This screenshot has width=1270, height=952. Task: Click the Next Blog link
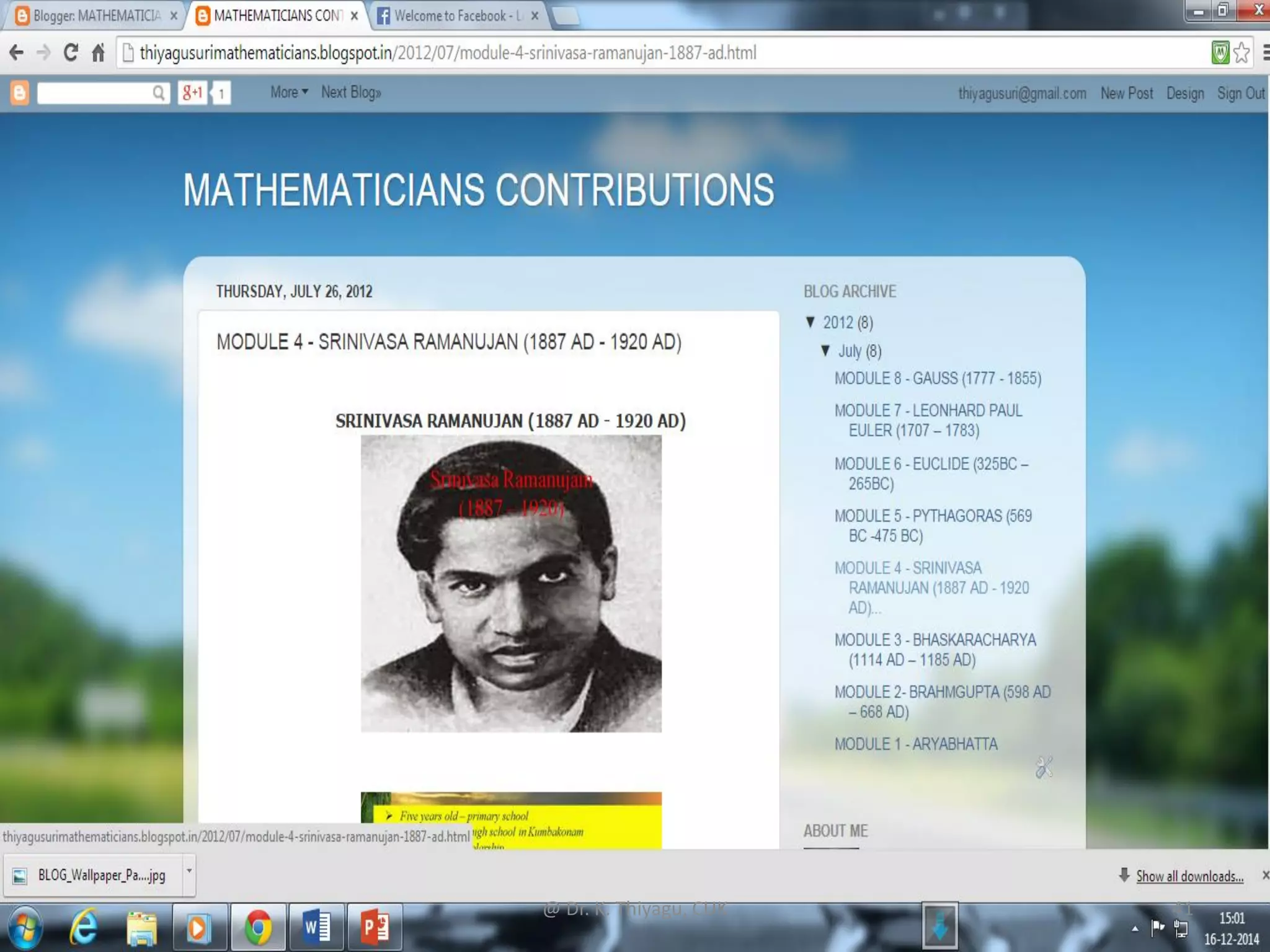351,92
